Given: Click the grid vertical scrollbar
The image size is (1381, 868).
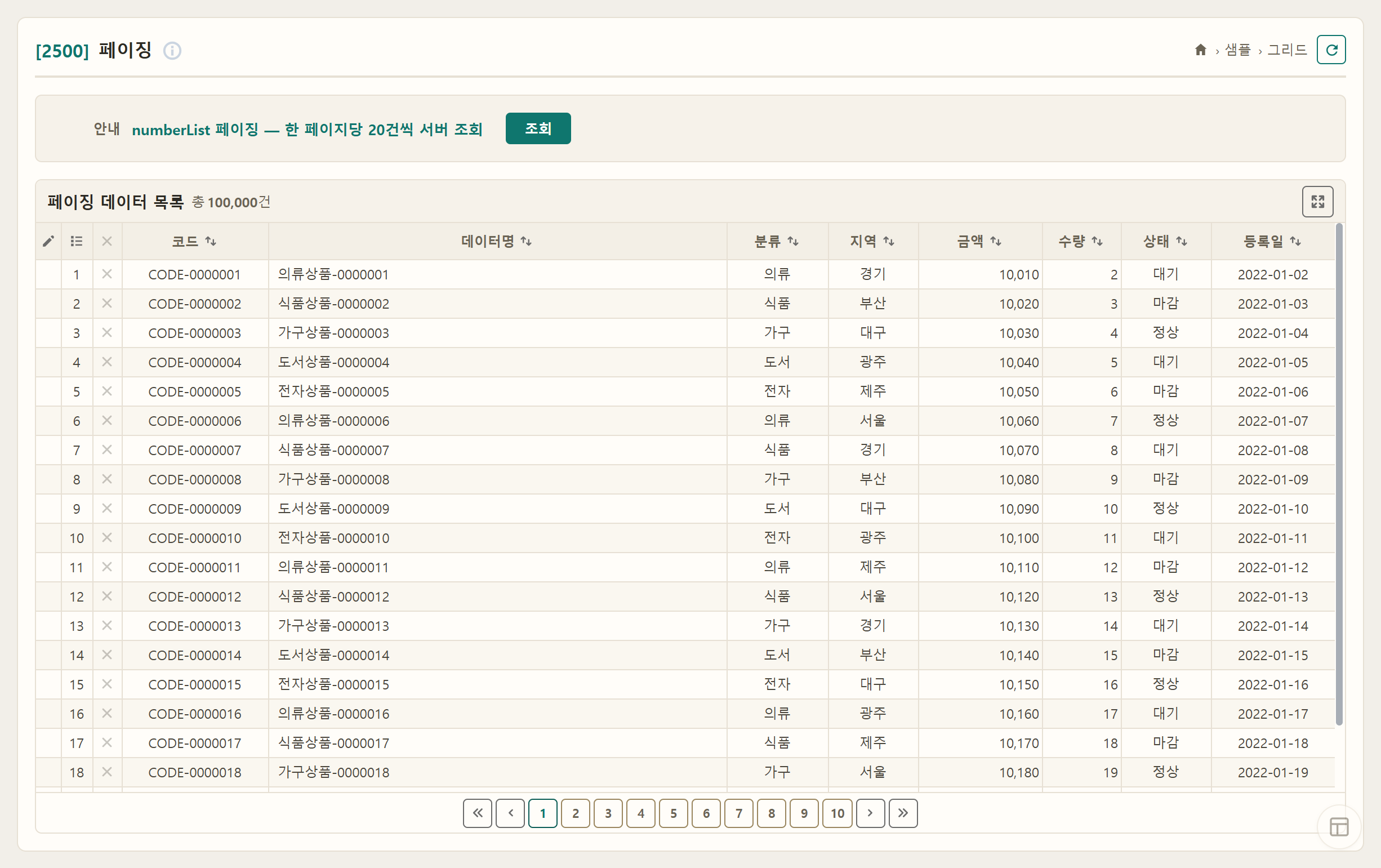Looking at the screenshot, I should 1339,474.
